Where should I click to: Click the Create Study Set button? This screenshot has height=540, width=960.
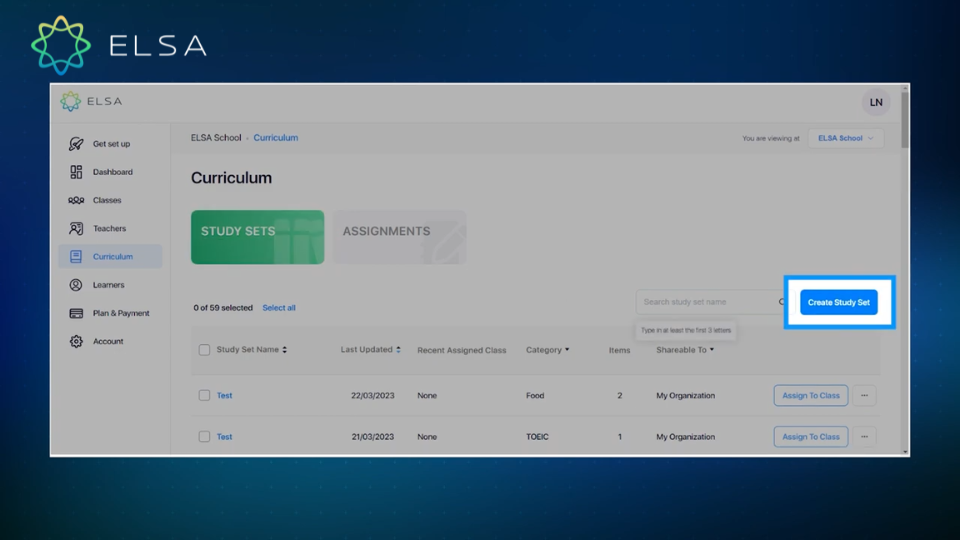point(839,302)
